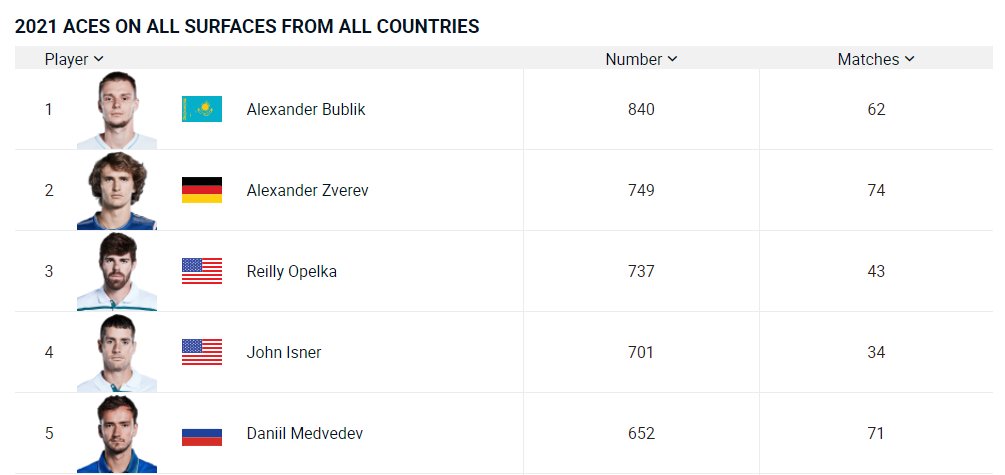The image size is (1005, 475).
Task: Click the Germany flag icon
Action: click(202, 190)
